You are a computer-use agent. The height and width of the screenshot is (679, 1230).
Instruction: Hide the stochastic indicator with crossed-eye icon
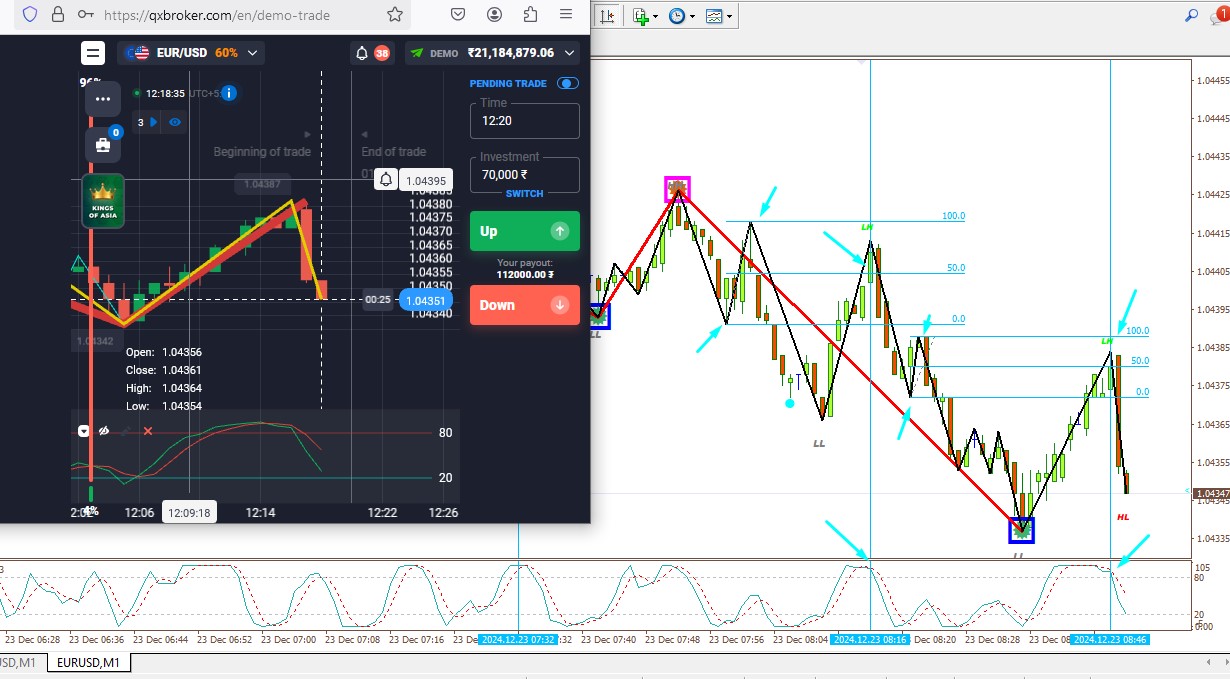(x=104, y=431)
